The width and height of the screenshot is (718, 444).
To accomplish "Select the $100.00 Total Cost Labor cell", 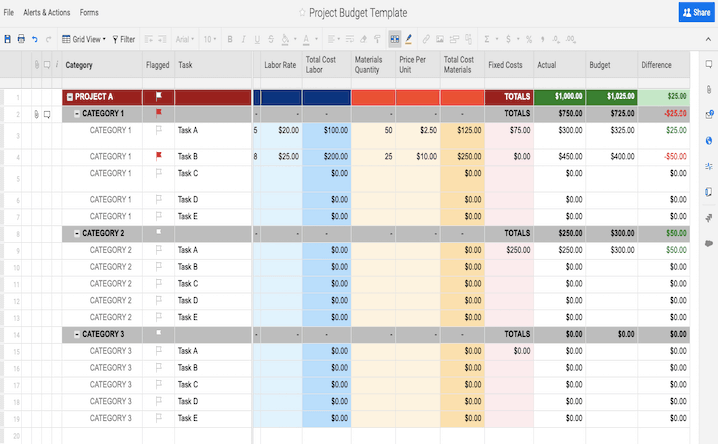I will (x=326, y=130).
